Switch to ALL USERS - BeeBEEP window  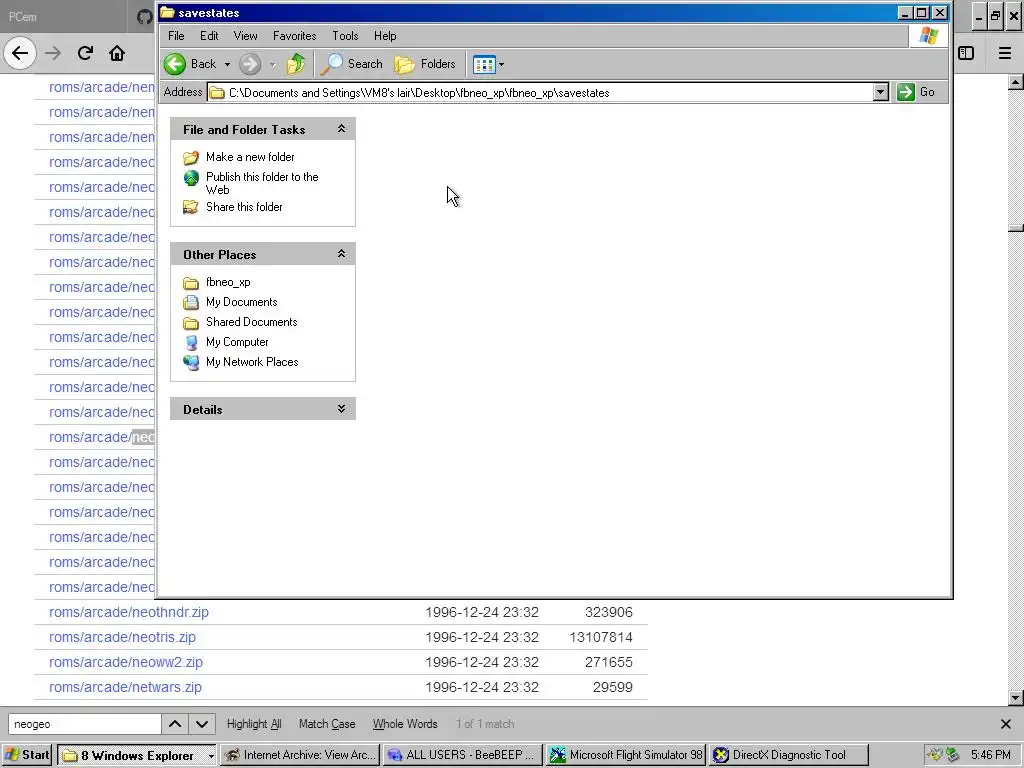462,755
